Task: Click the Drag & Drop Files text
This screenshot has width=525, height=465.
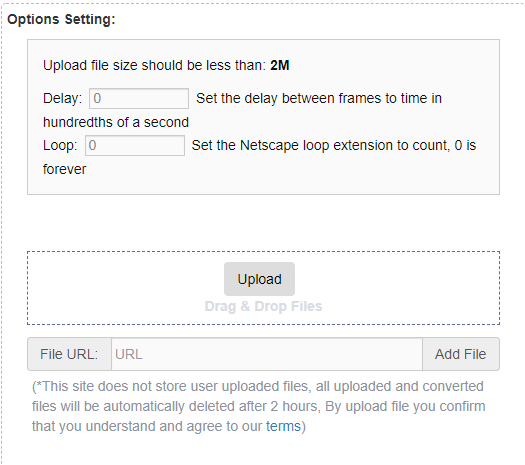Action: (264, 306)
